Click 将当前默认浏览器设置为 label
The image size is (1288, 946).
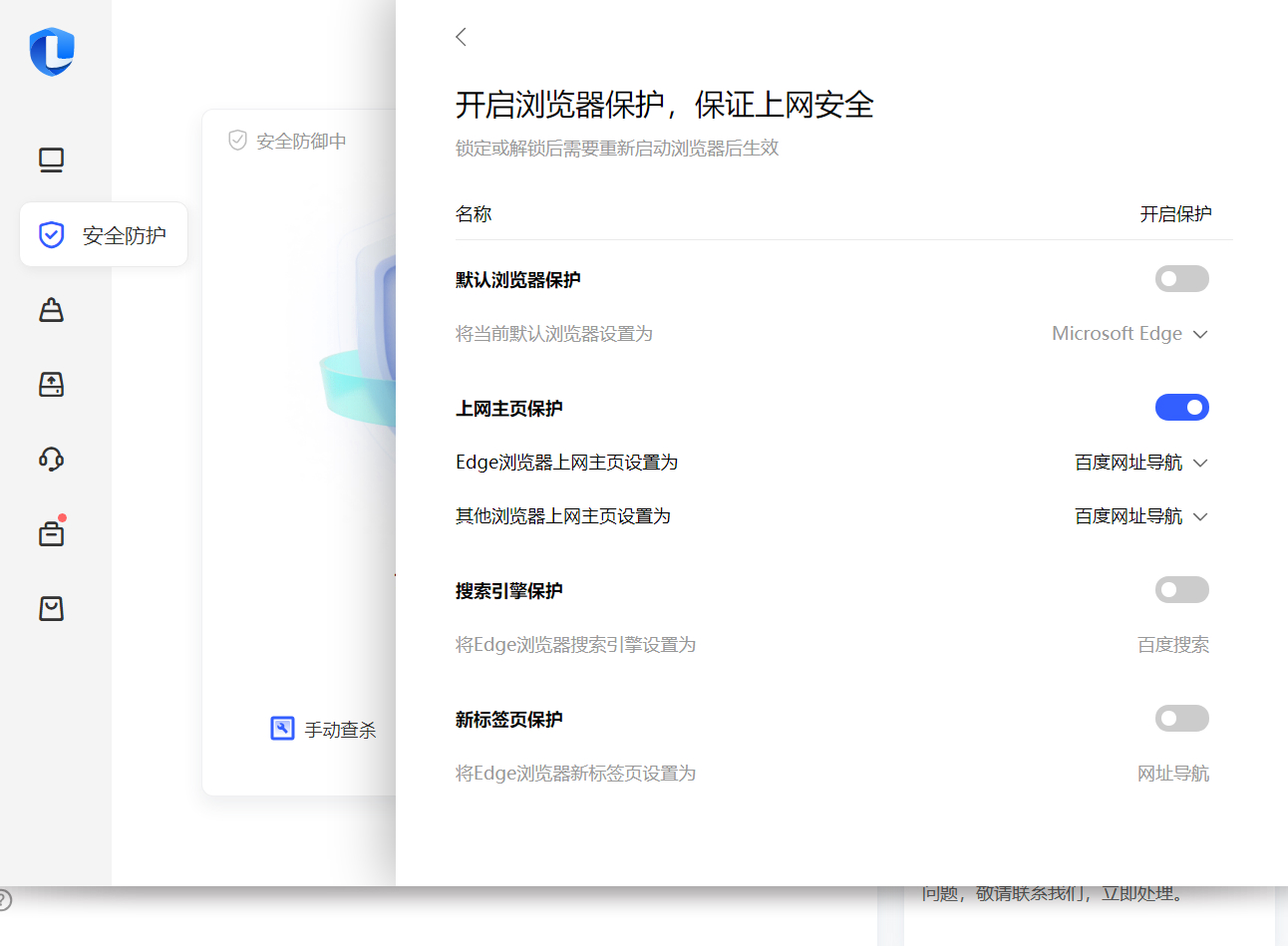click(554, 334)
